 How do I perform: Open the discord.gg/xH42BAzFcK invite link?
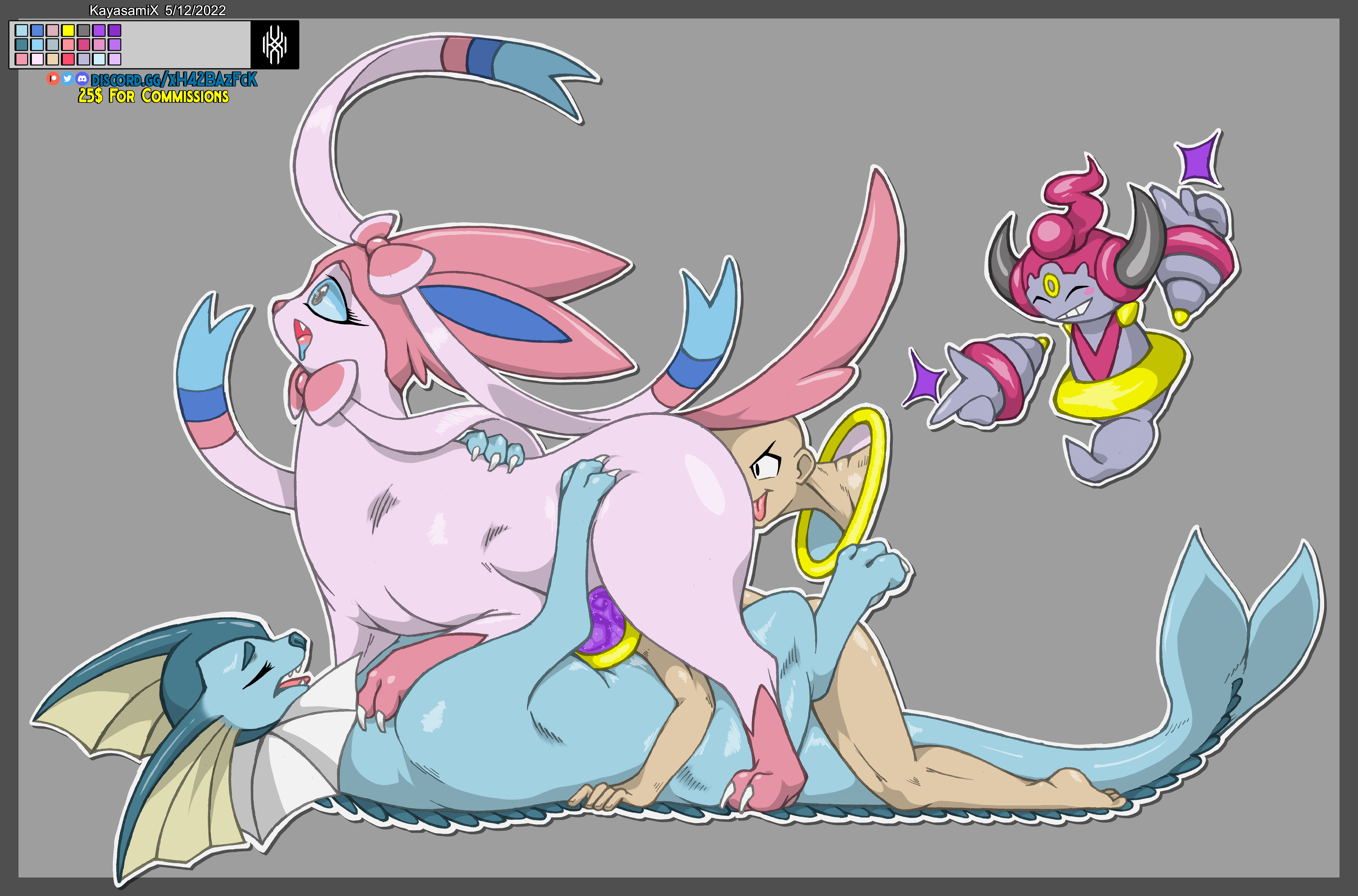point(174,79)
